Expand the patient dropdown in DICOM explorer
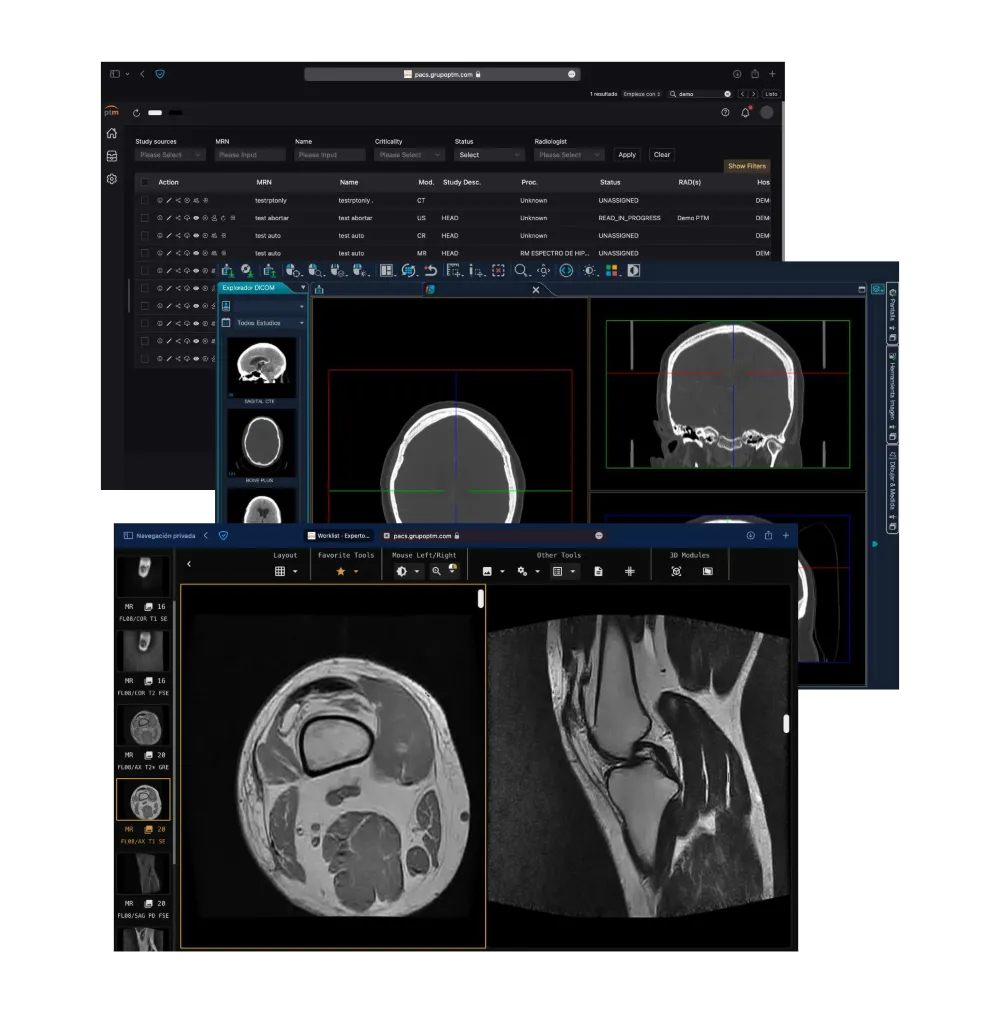The height and width of the screenshot is (1014, 1000). 301,306
